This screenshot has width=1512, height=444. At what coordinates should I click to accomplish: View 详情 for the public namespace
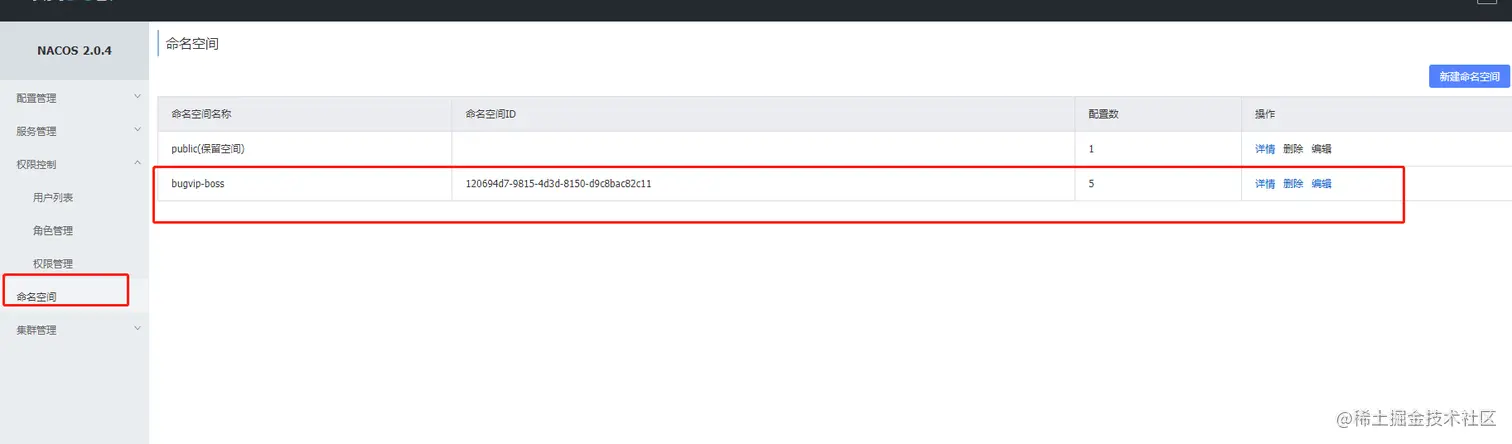(x=1265, y=149)
